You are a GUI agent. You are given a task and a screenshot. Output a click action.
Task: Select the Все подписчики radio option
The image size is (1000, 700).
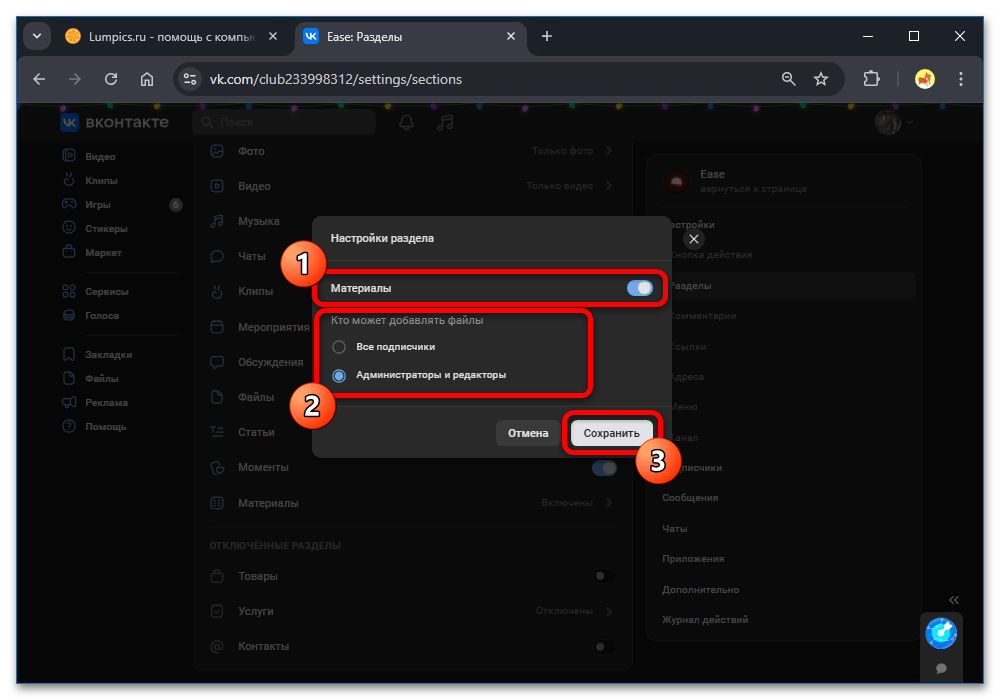[339, 347]
